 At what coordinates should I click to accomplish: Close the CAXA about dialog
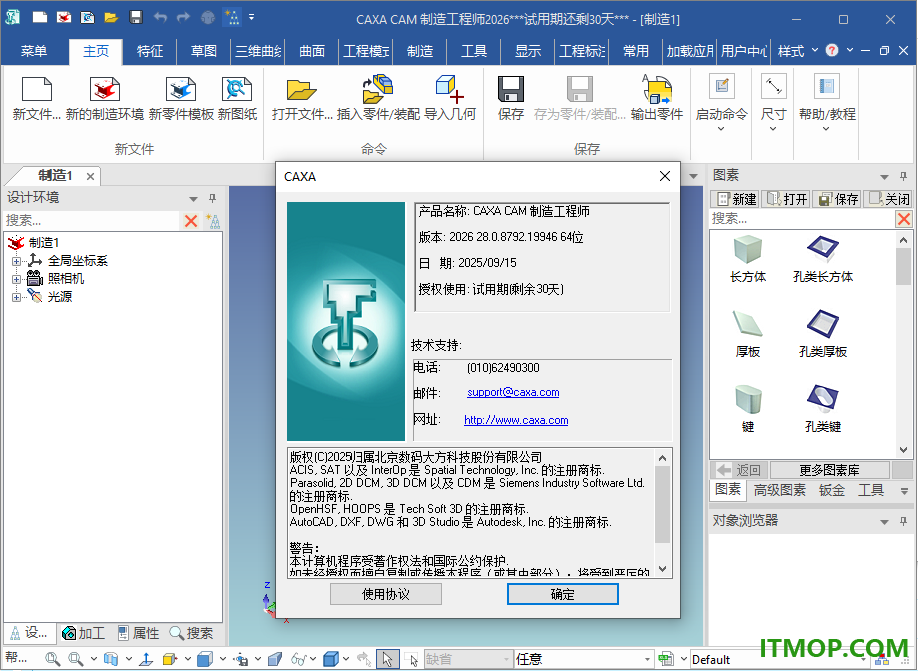[664, 176]
